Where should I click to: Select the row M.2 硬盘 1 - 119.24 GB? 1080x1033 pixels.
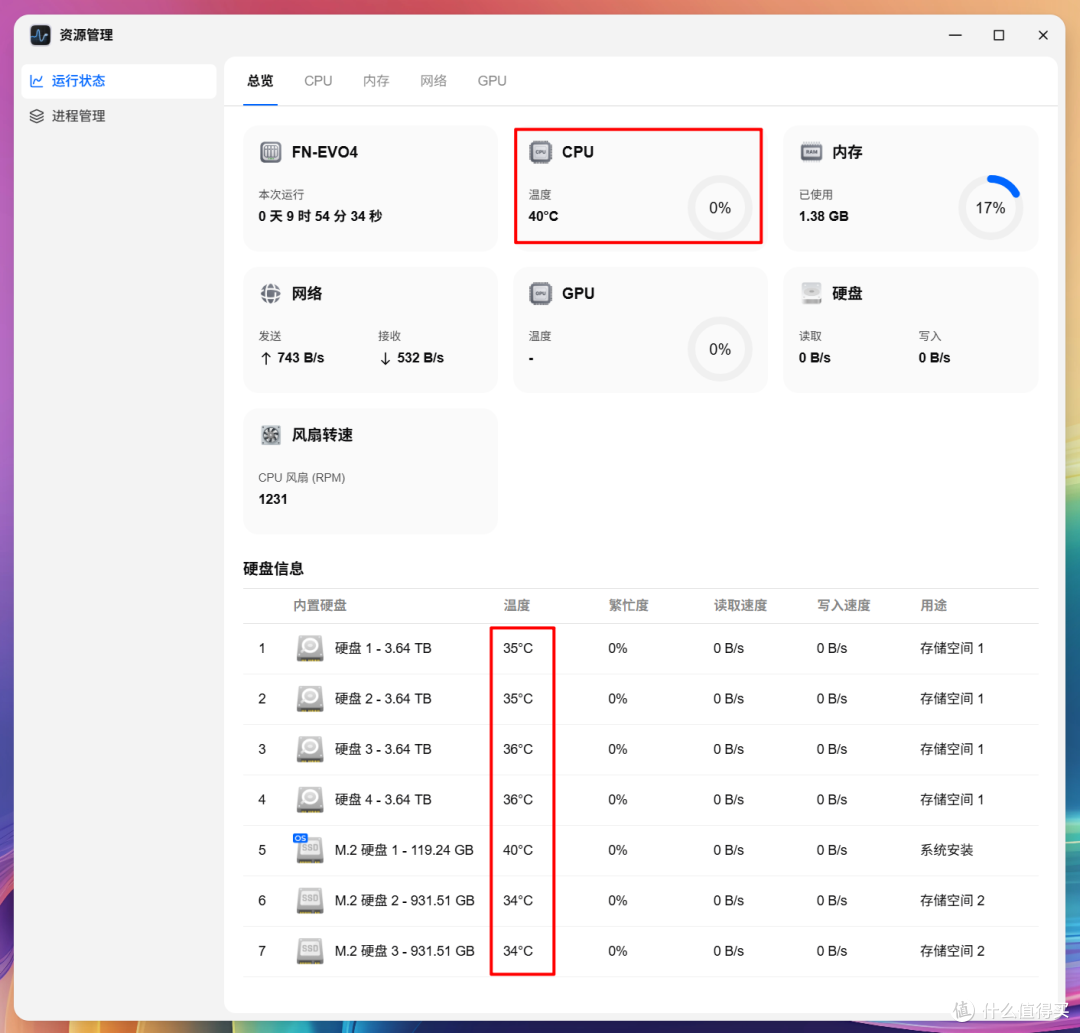[x=641, y=851]
